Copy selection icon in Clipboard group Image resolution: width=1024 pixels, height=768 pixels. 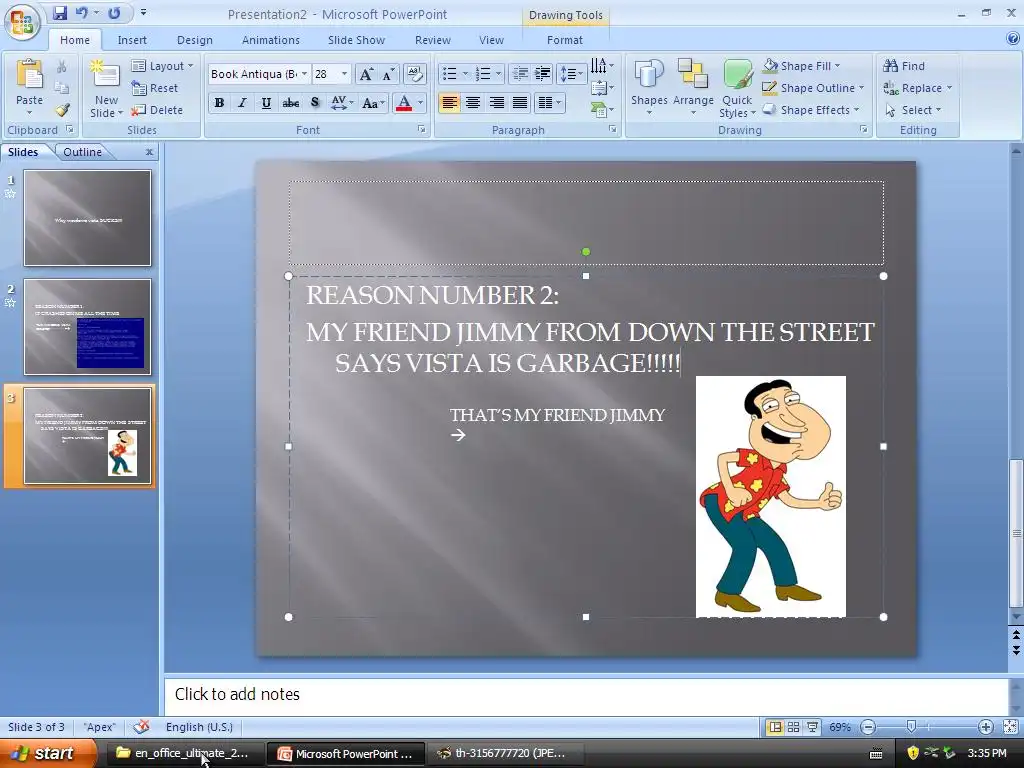61,88
